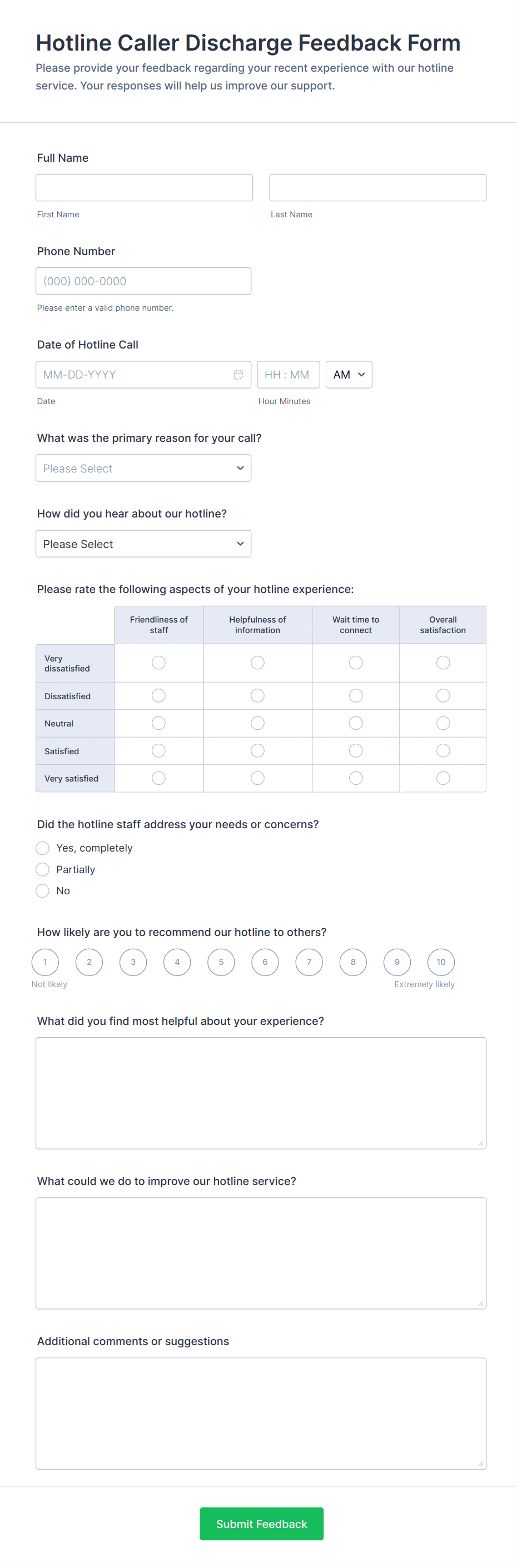This screenshot has width=517, height=1568.
Task: Rate Friendliness of staff as Very satisfied
Action: coord(158,778)
